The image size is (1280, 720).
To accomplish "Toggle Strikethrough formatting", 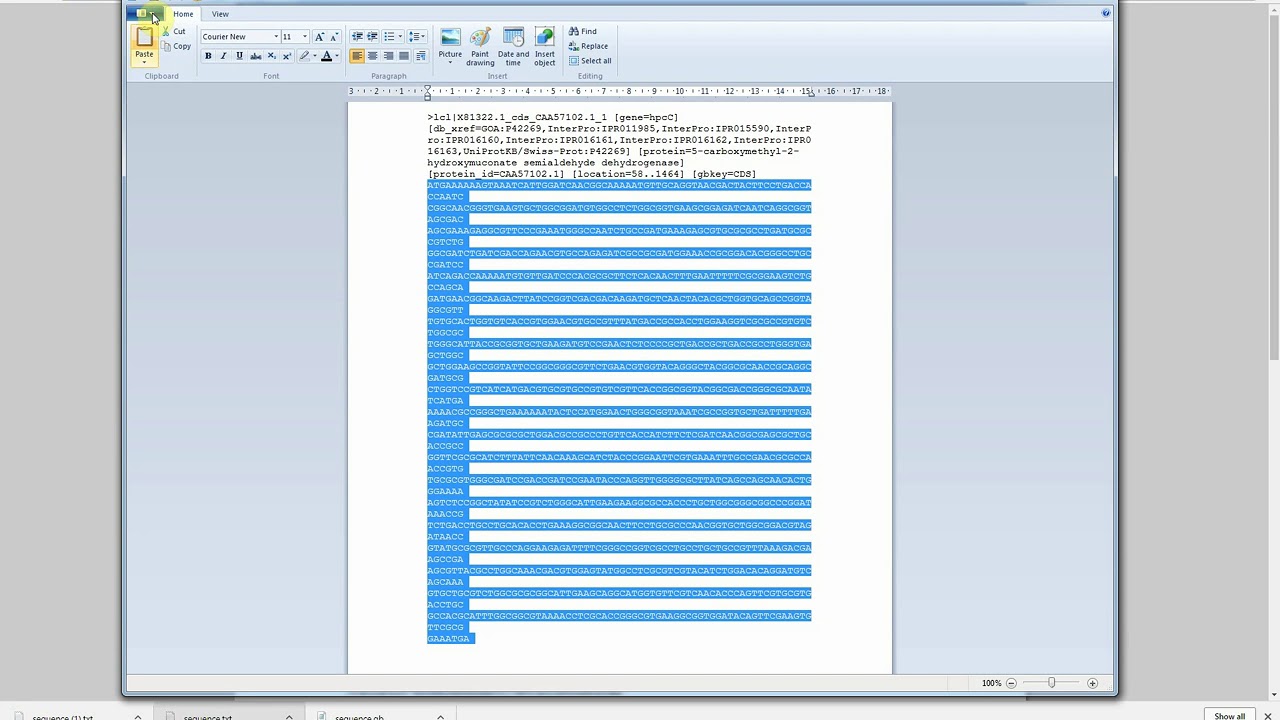I will pyautogui.click(x=255, y=56).
